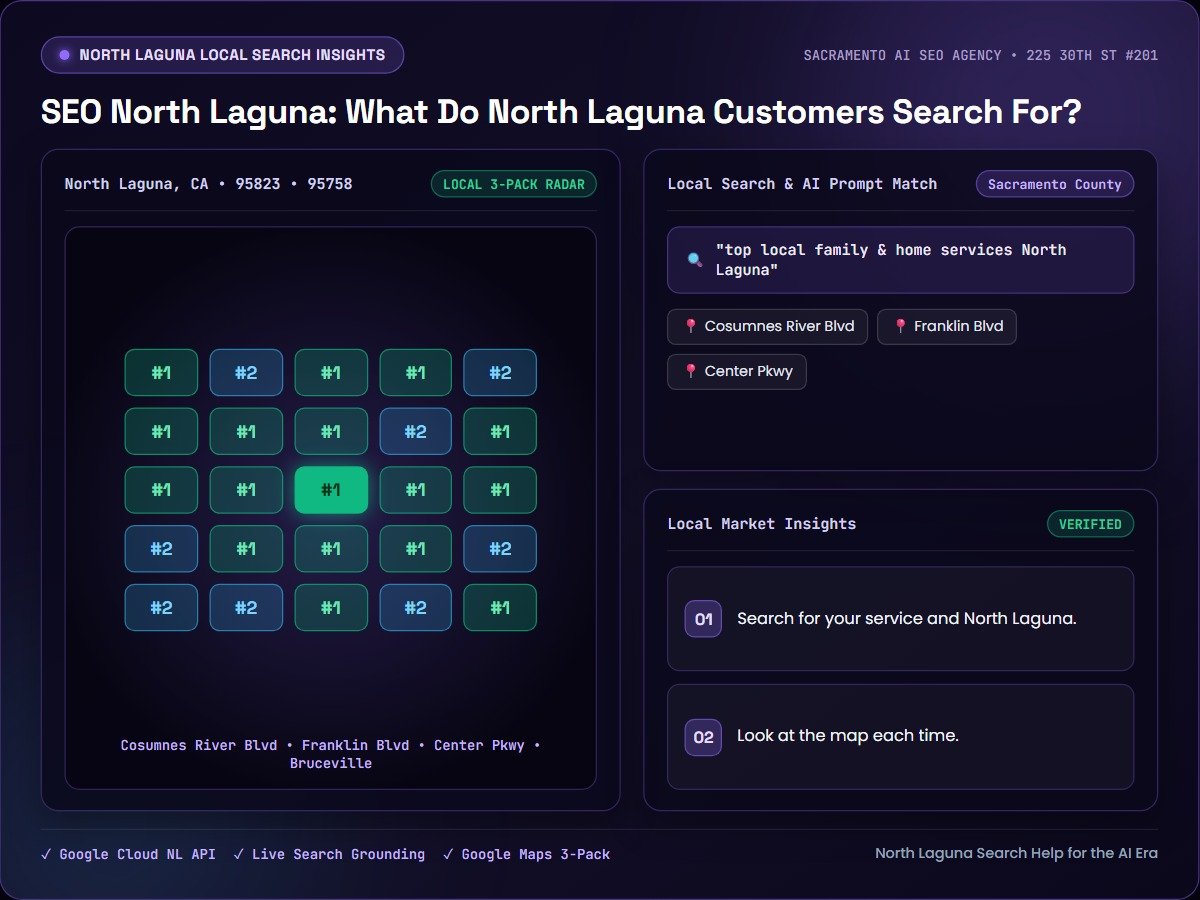Click 'North Laguna, CA • 95823 • 95758' text
This screenshot has height=900, width=1200.
pos(208,184)
